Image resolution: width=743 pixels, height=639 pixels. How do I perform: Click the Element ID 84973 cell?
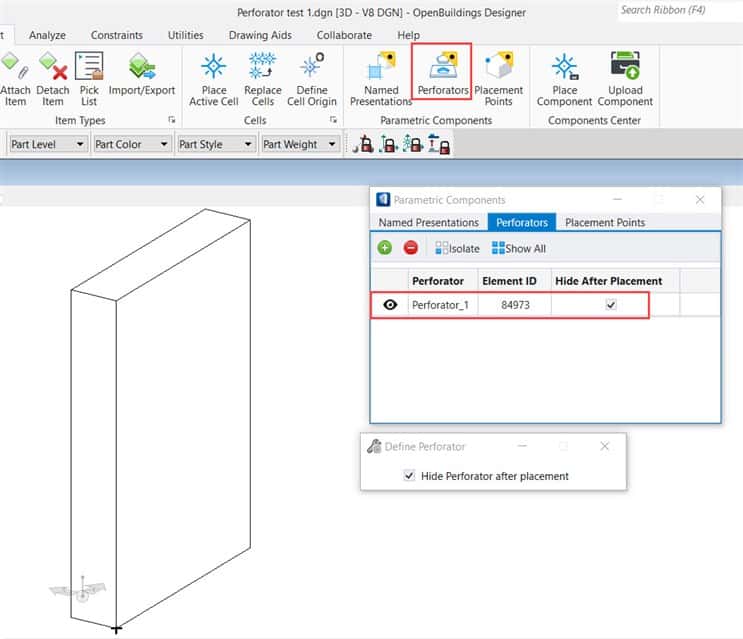pos(515,305)
